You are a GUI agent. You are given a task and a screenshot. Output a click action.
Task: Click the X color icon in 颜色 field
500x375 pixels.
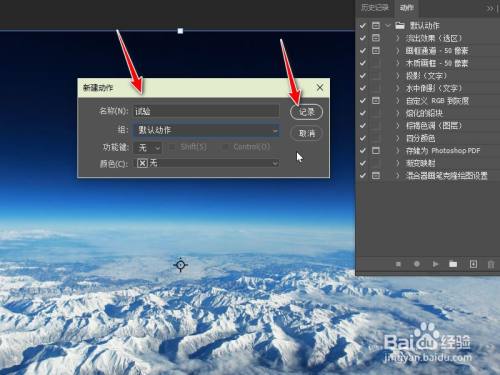(x=142, y=163)
